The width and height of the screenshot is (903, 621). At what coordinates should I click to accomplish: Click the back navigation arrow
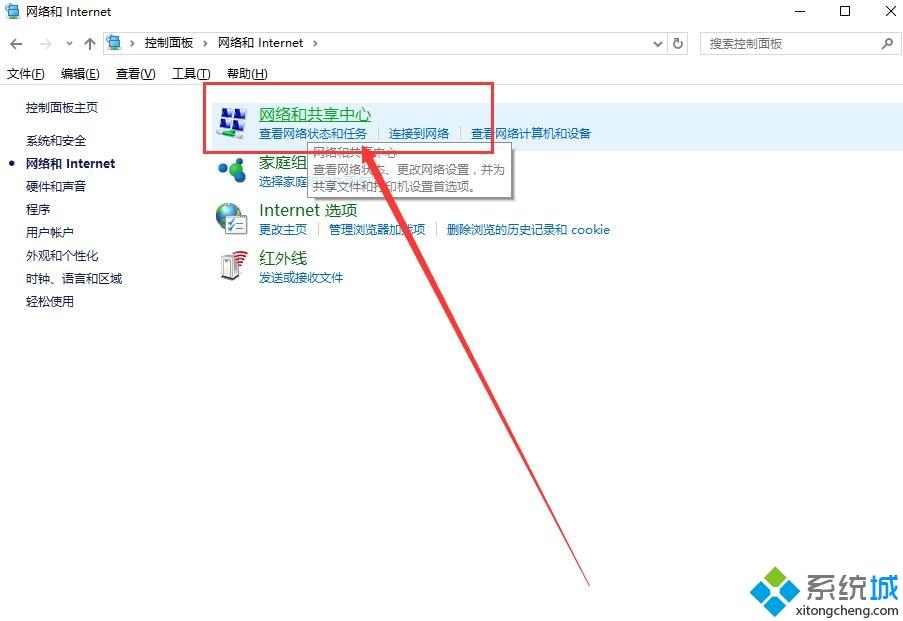click(16, 43)
